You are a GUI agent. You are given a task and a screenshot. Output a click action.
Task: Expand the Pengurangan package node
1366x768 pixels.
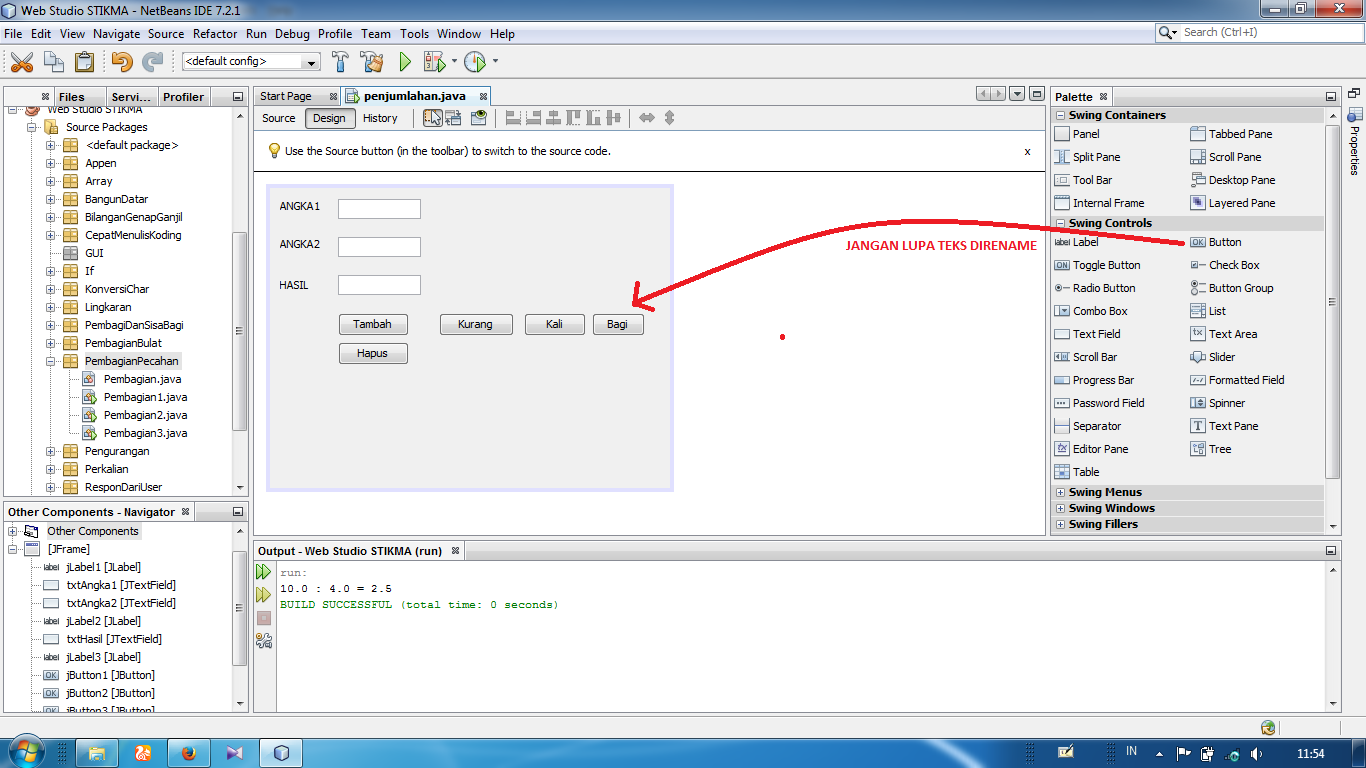(51, 451)
